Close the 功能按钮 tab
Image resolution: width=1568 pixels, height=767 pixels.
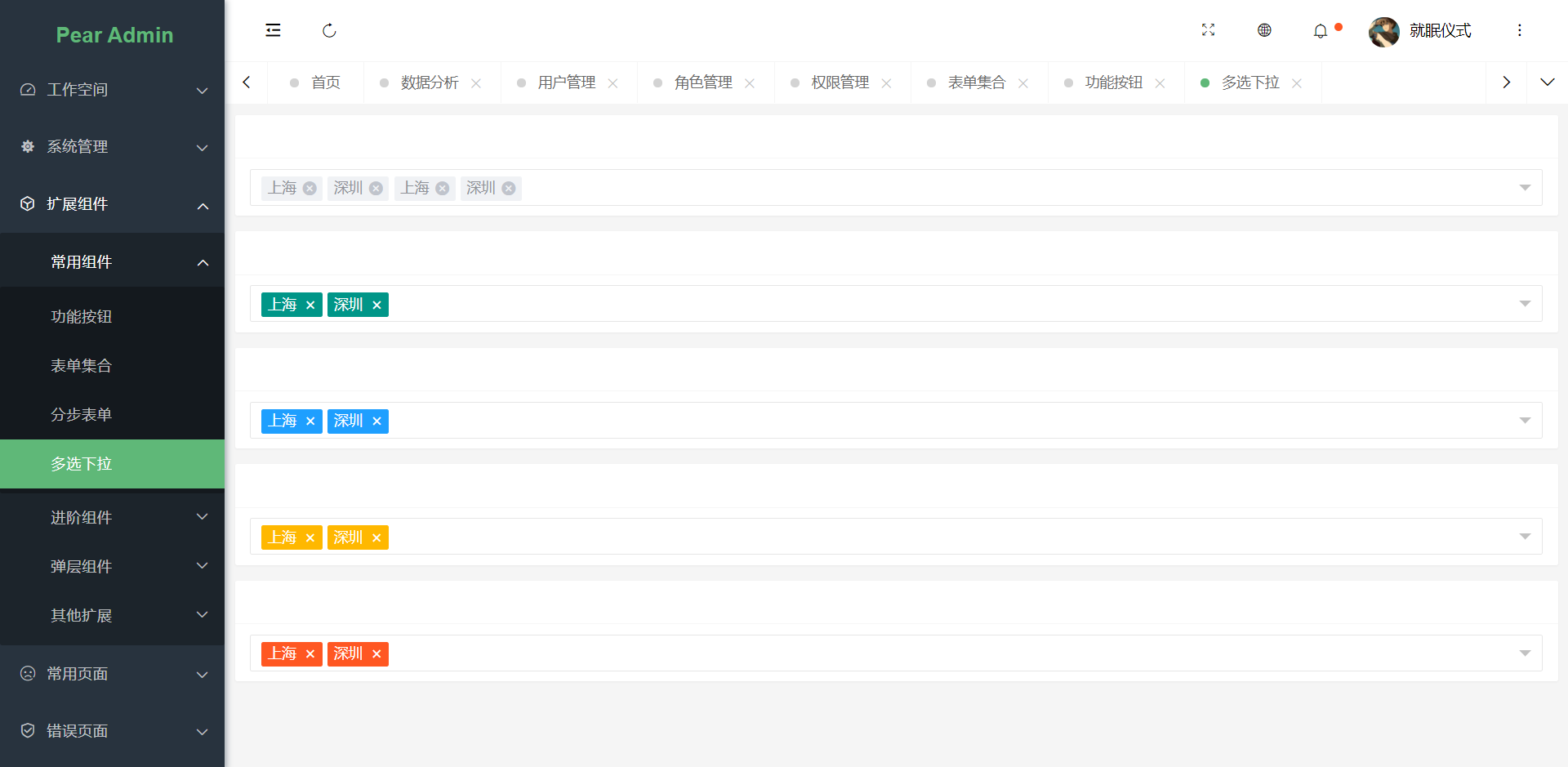pyautogui.click(x=1160, y=83)
